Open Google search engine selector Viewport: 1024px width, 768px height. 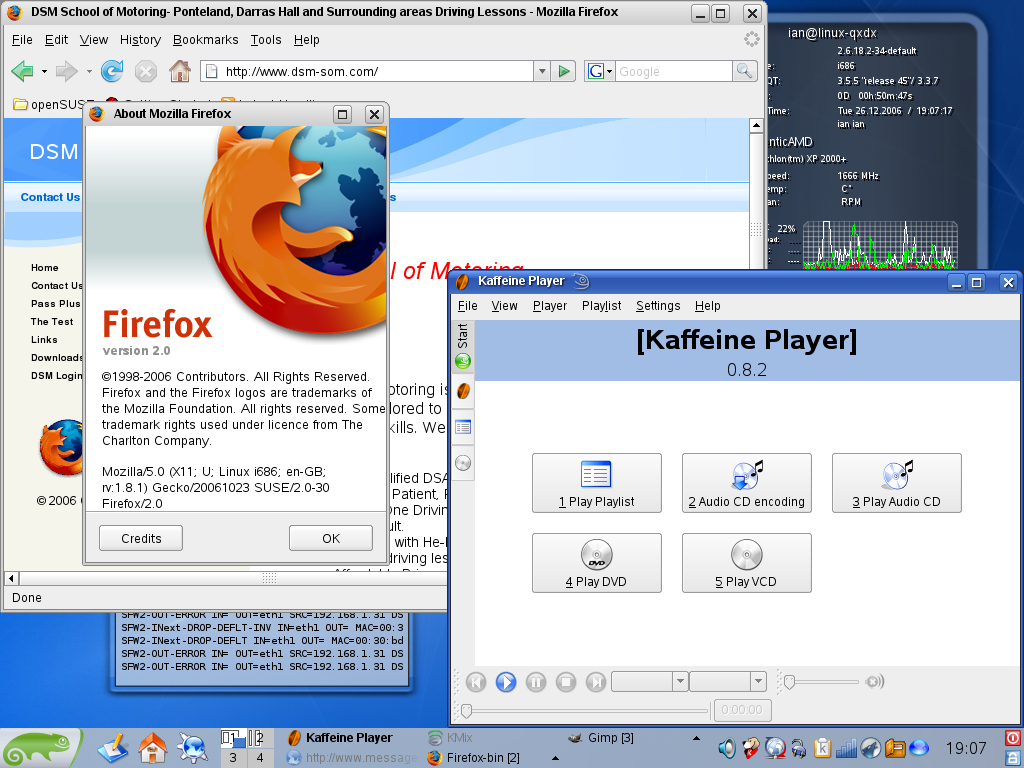tap(600, 71)
